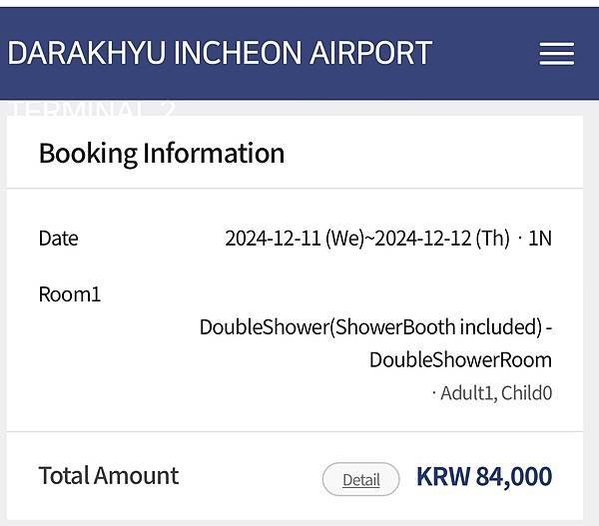This screenshot has width=599, height=526.
Task: Click the AIRPORT word in the header title
Action: [371, 52]
